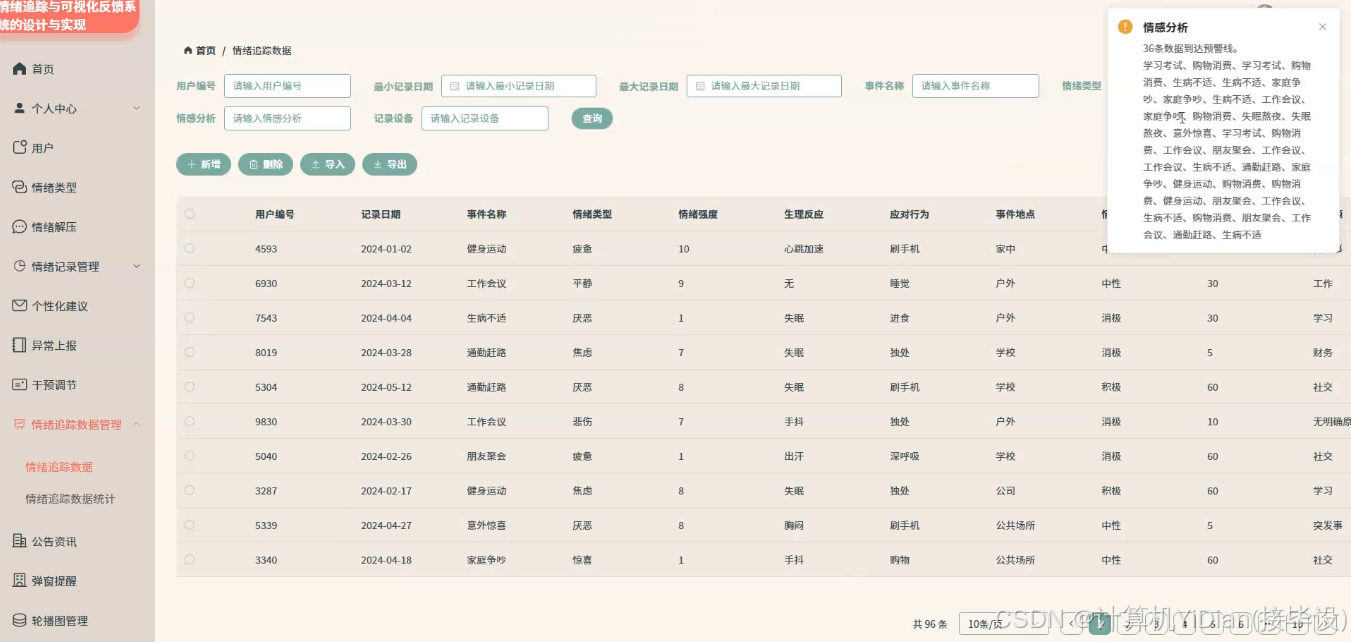Open 情绪追踪数据统计 submenu item
Screen dimensions: 1351x642
70,499
